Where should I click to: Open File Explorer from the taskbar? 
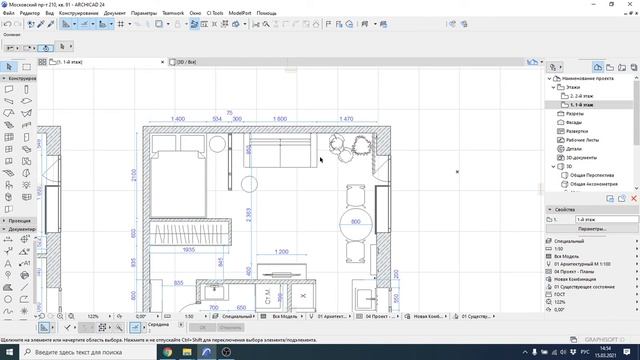(x=187, y=352)
